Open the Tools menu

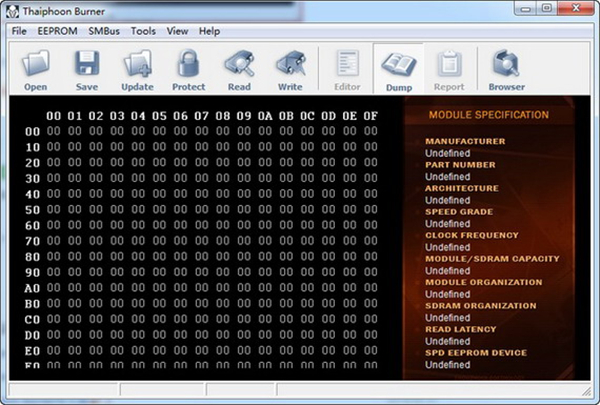pos(143,31)
